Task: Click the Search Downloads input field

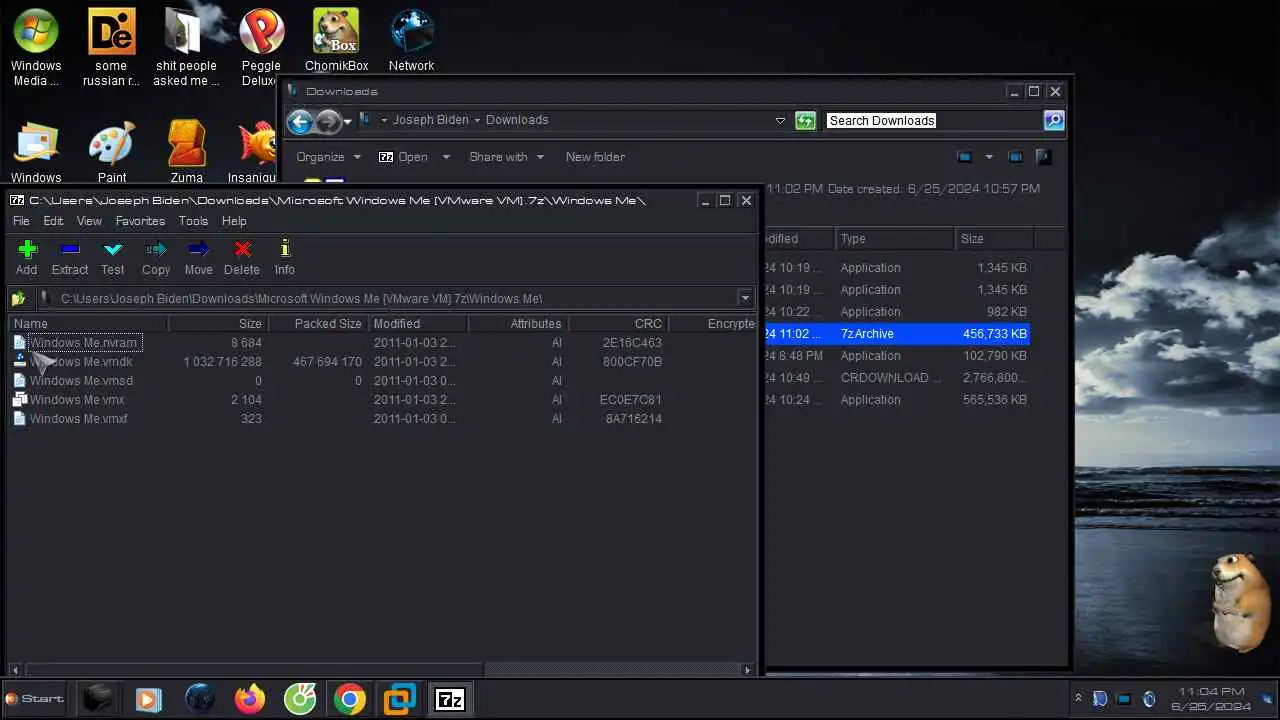Action: coord(933,120)
